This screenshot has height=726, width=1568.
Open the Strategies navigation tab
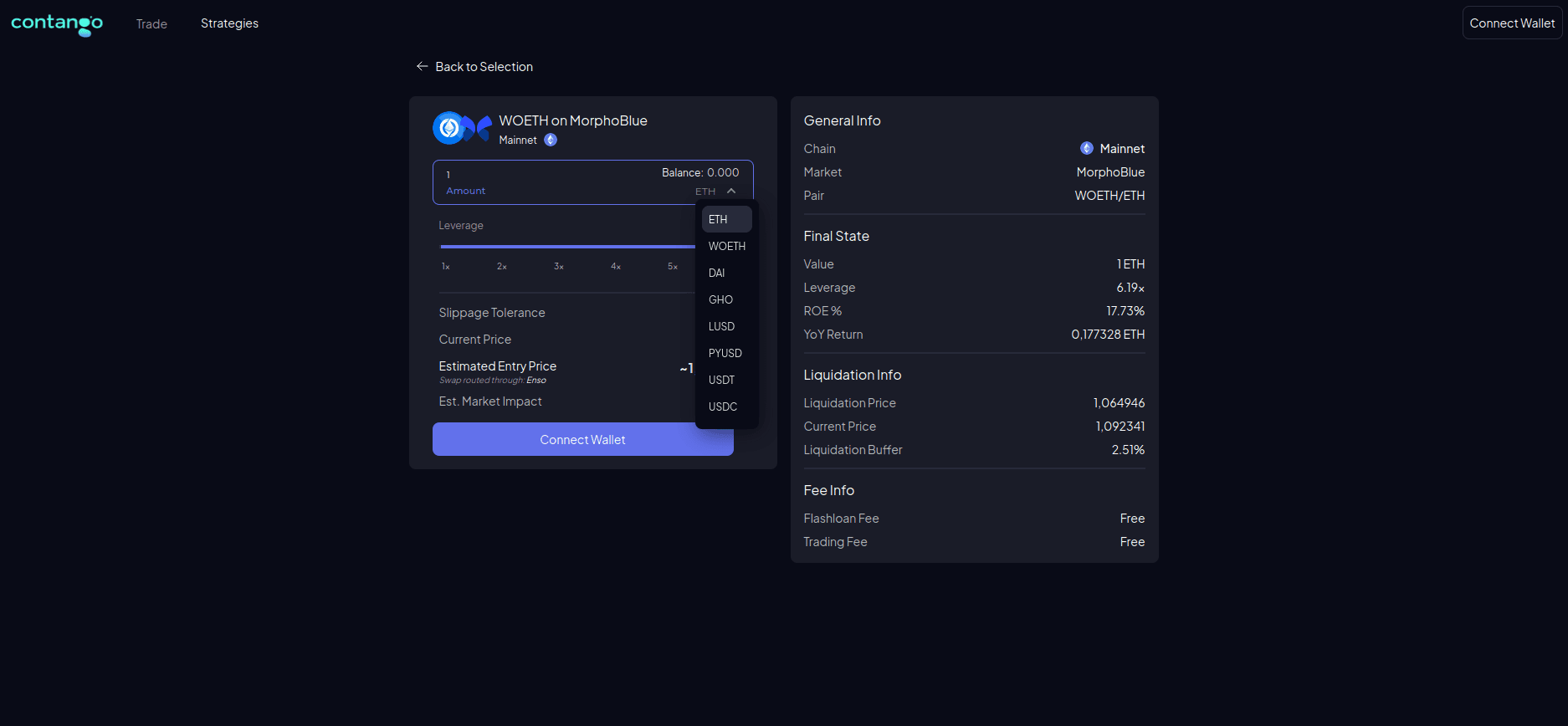229,23
